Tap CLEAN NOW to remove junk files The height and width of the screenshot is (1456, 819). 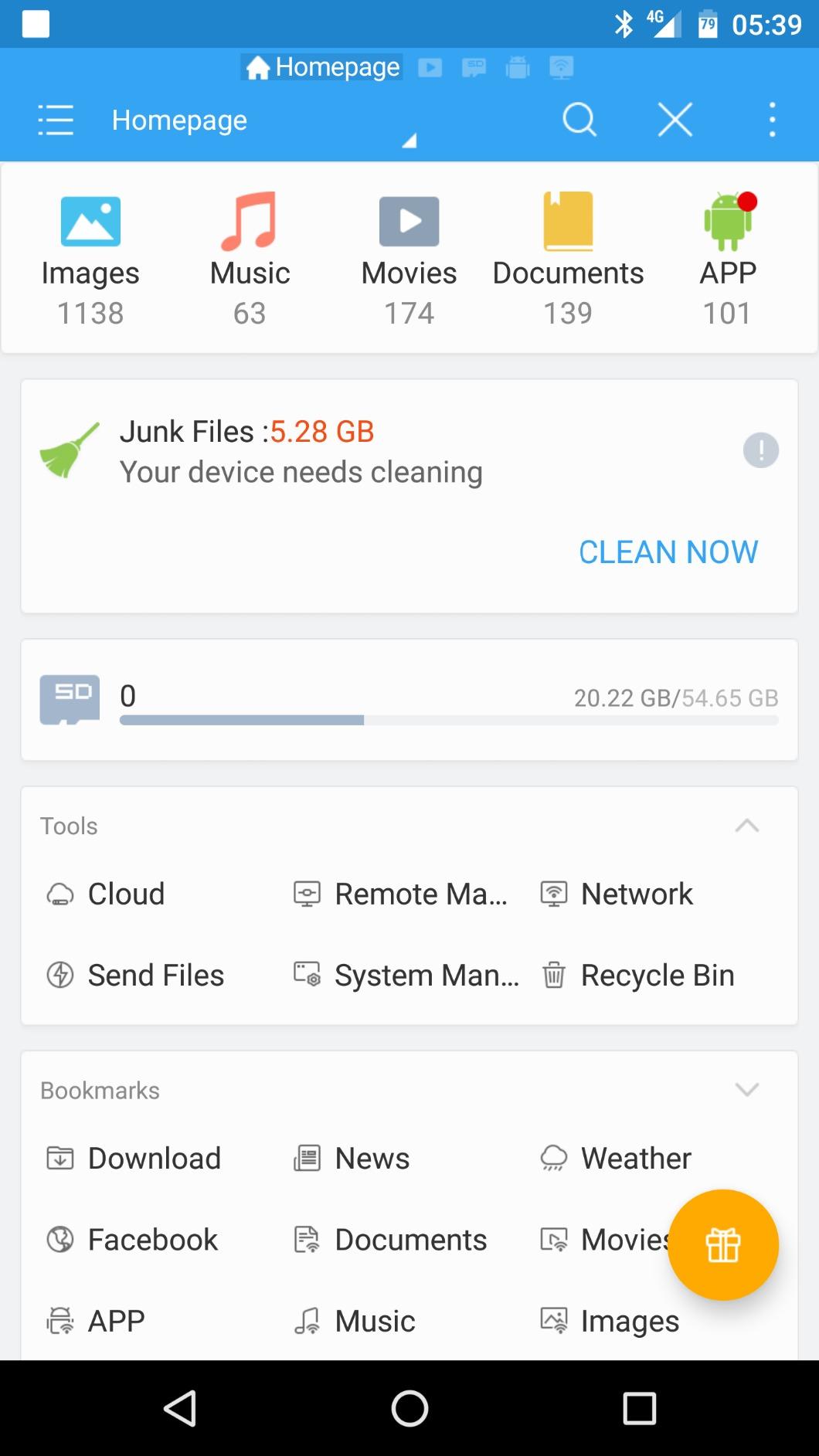[668, 552]
